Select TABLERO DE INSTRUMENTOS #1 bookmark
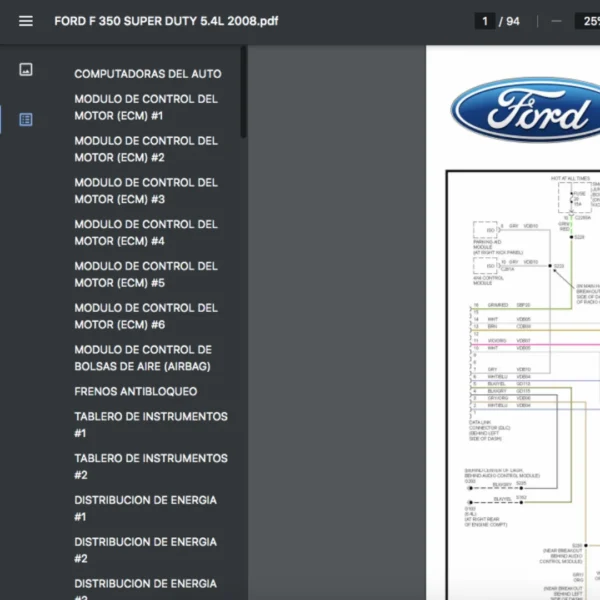600x600 pixels. (x=151, y=425)
